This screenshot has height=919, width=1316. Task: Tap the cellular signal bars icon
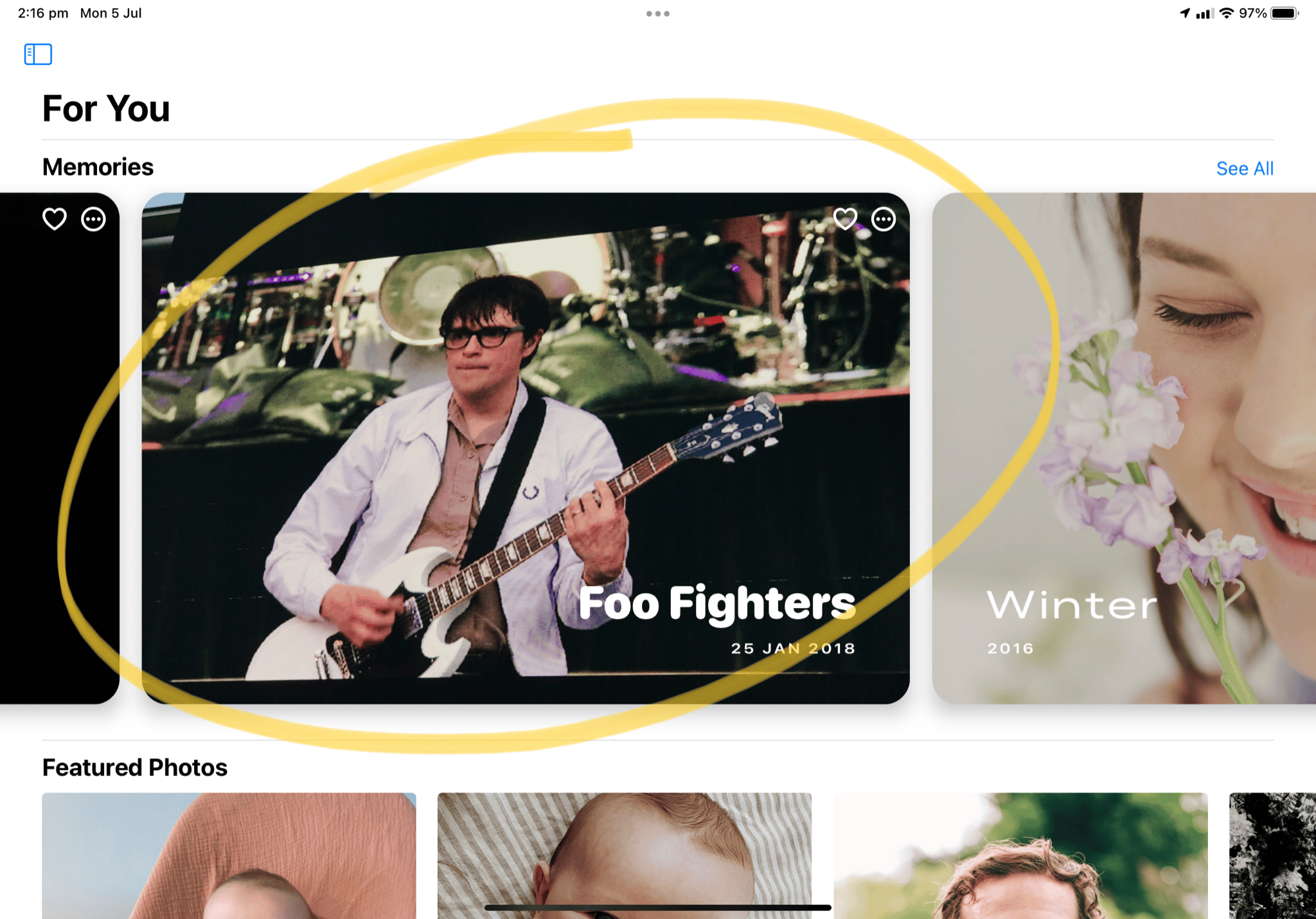(x=1204, y=13)
